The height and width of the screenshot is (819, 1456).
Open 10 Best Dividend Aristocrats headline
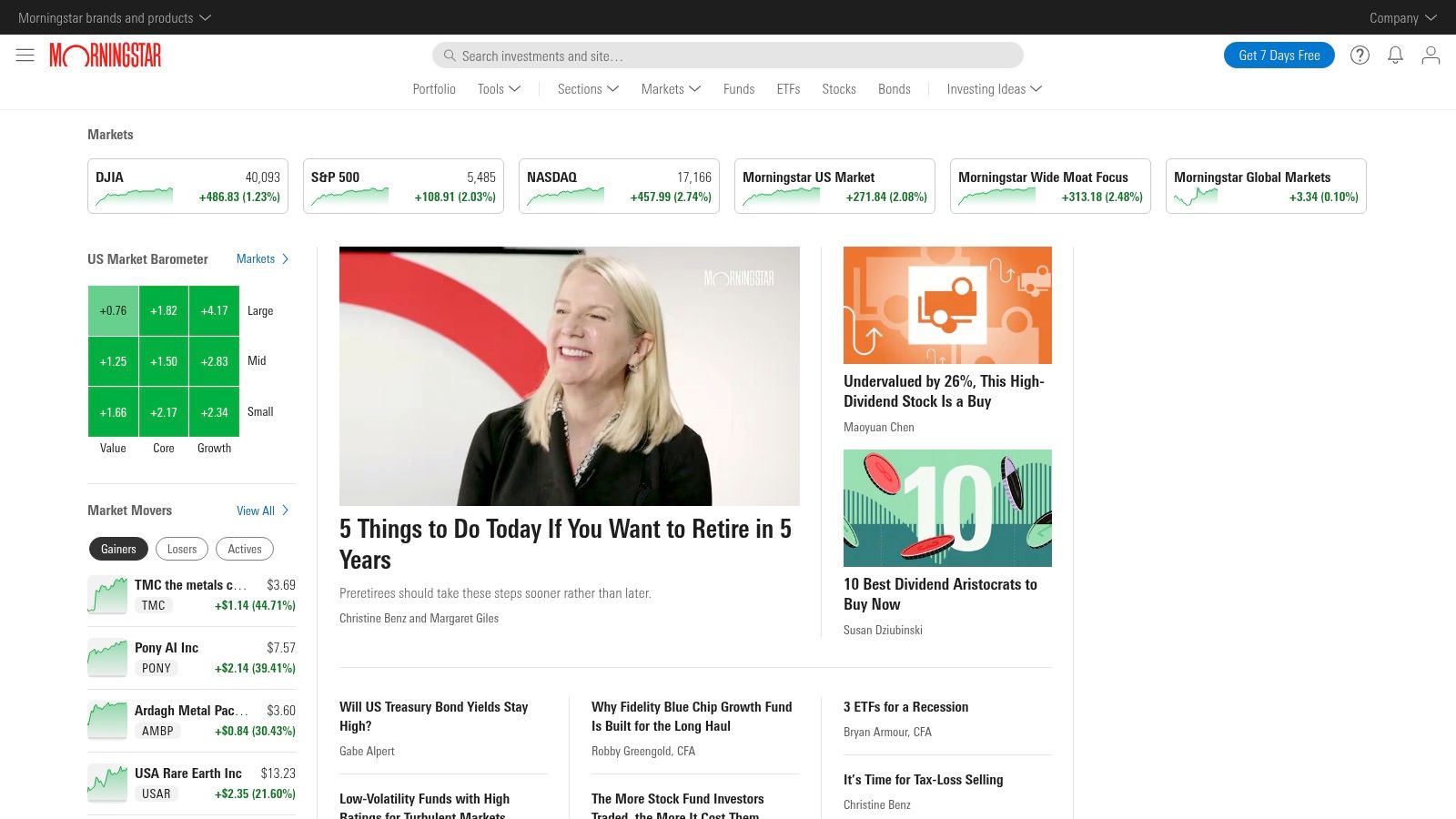coord(940,594)
